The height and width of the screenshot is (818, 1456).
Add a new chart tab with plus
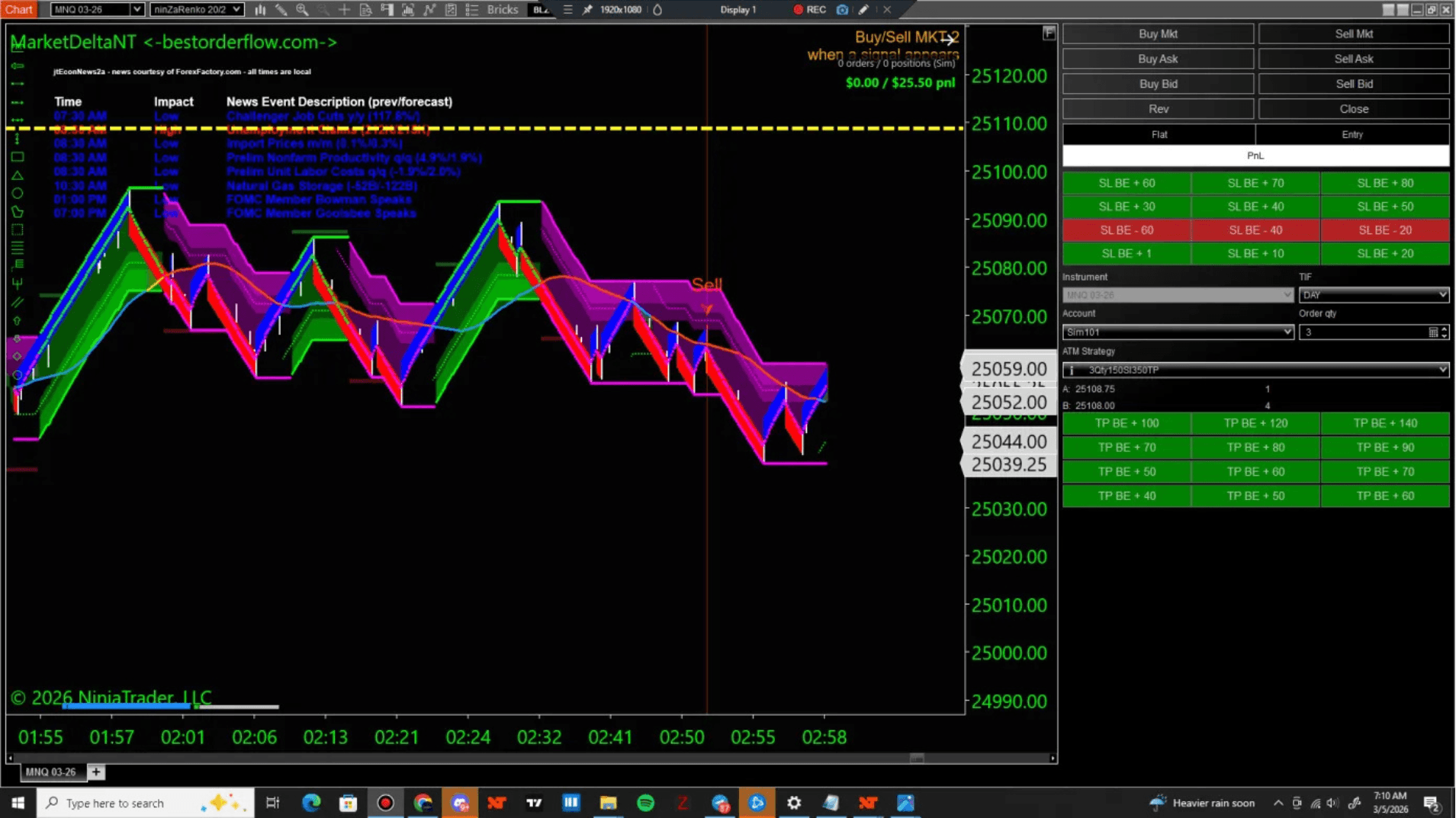[x=96, y=772]
